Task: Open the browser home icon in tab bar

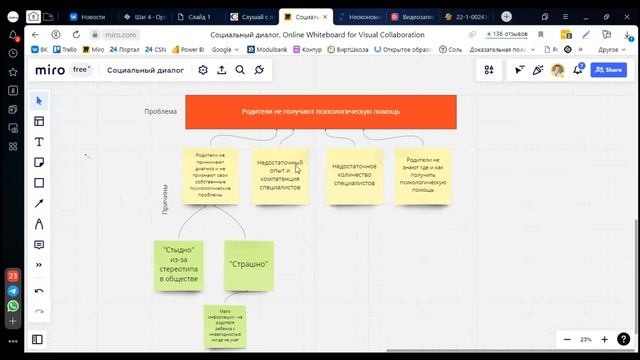Action: pos(33,16)
